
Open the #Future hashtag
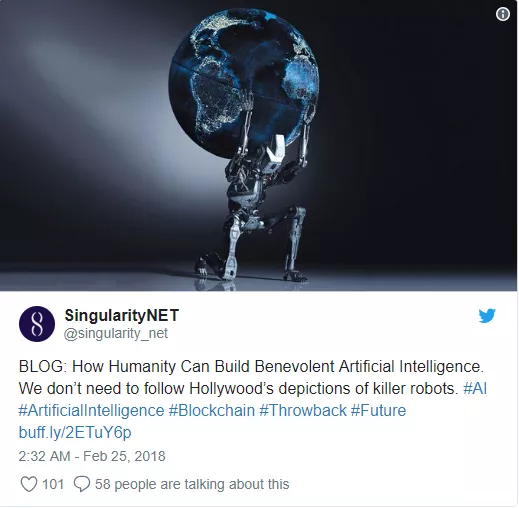click(x=378, y=410)
